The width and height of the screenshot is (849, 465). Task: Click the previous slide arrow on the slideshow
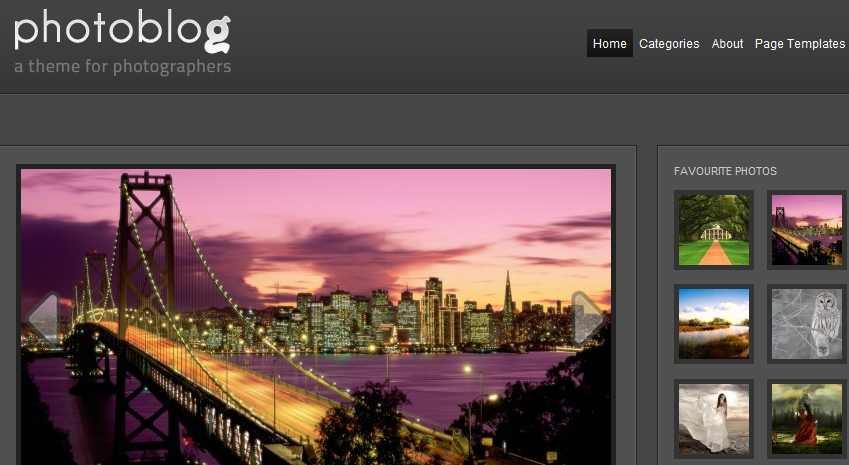(x=43, y=319)
